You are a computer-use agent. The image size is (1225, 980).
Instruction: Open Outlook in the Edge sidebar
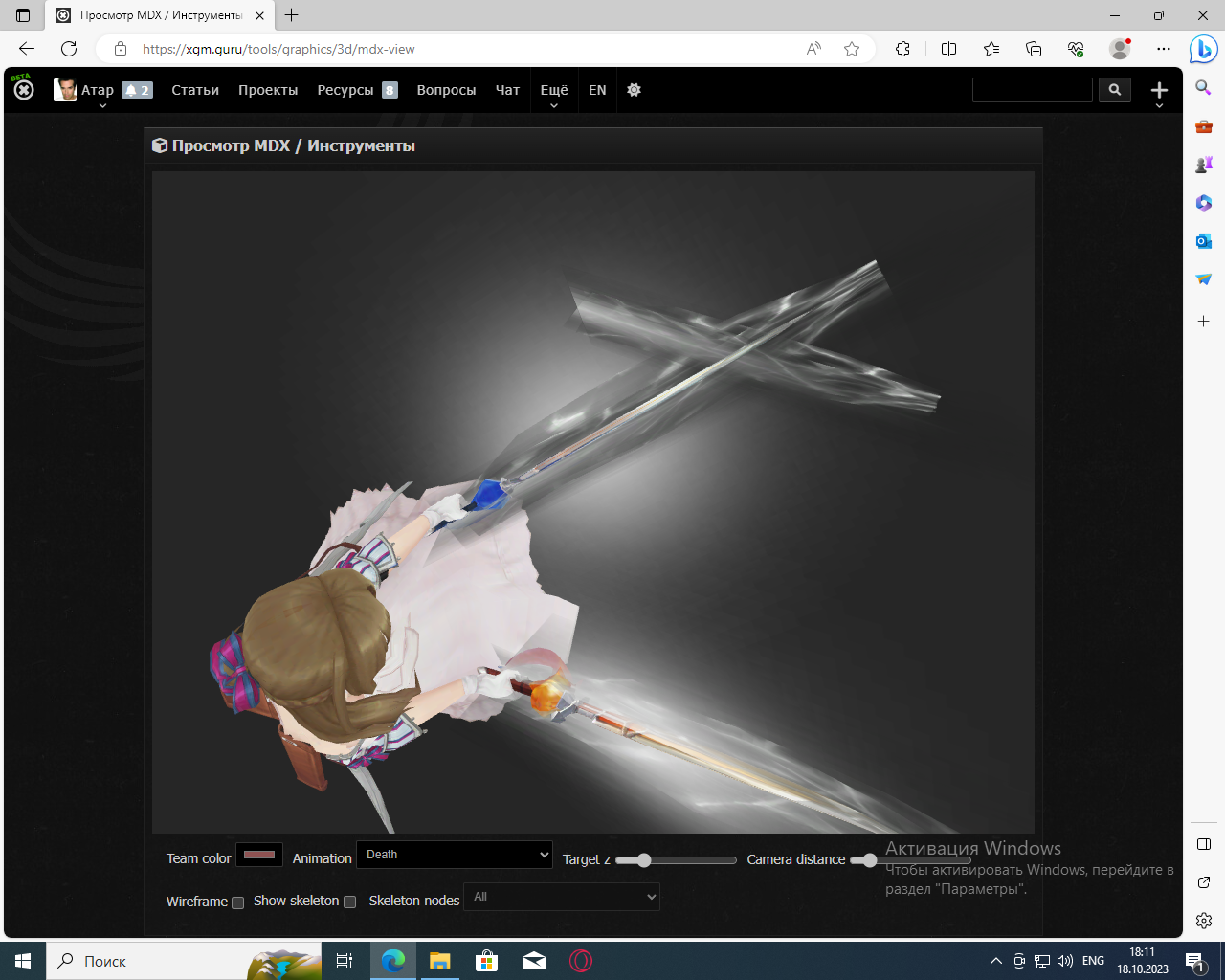click(1204, 241)
